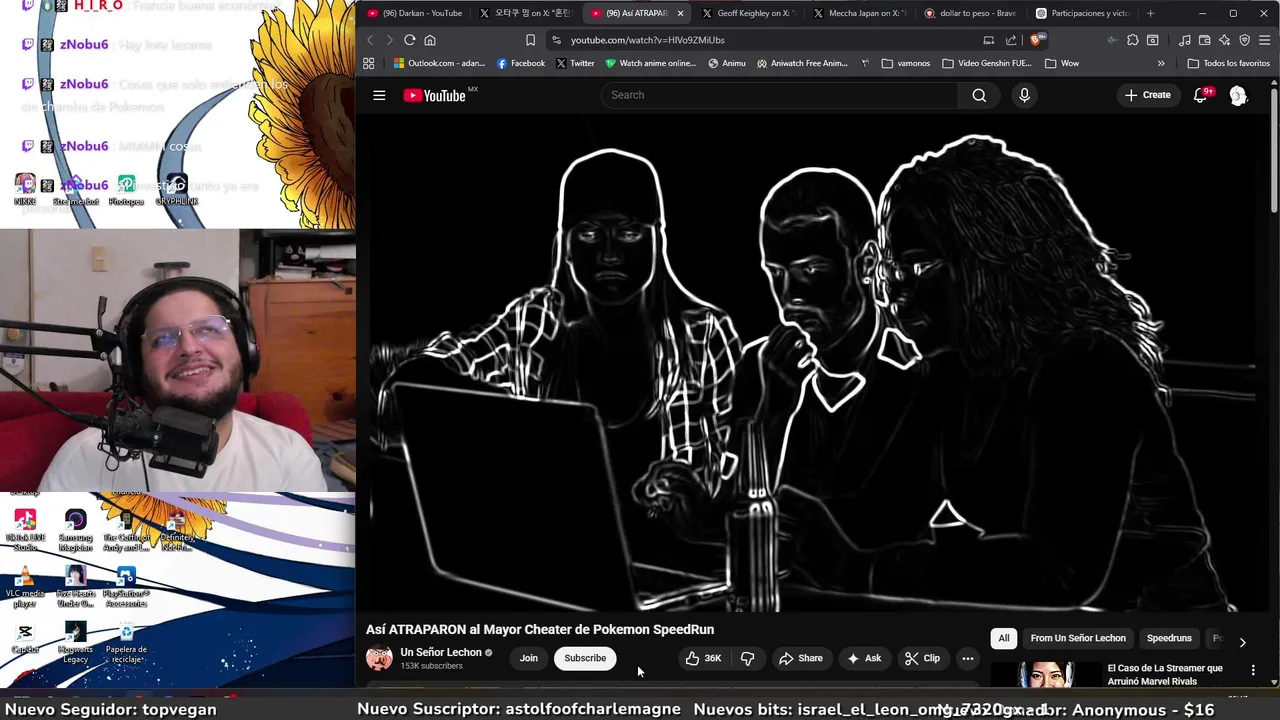Open a new browser tab with plus
This screenshot has height=720, width=1280.
[1150, 13]
